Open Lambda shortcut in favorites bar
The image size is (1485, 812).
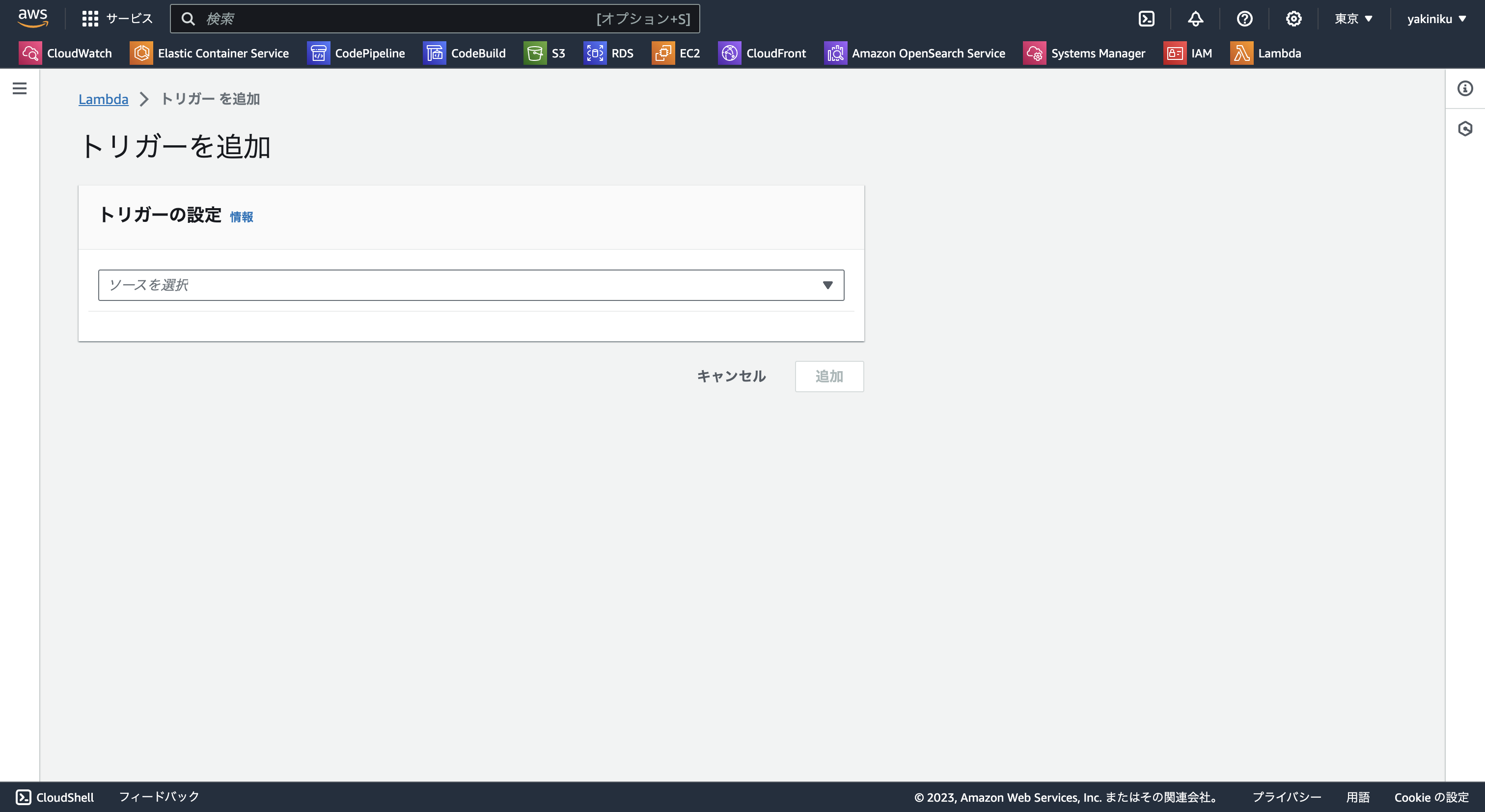[x=1265, y=53]
